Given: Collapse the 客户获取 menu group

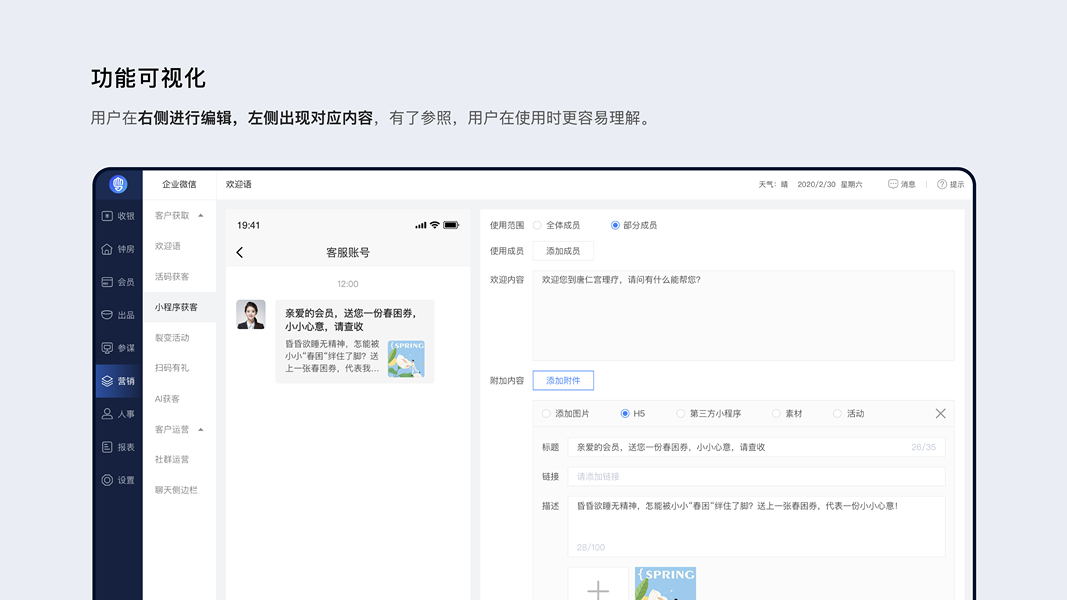Looking at the screenshot, I should [201, 216].
